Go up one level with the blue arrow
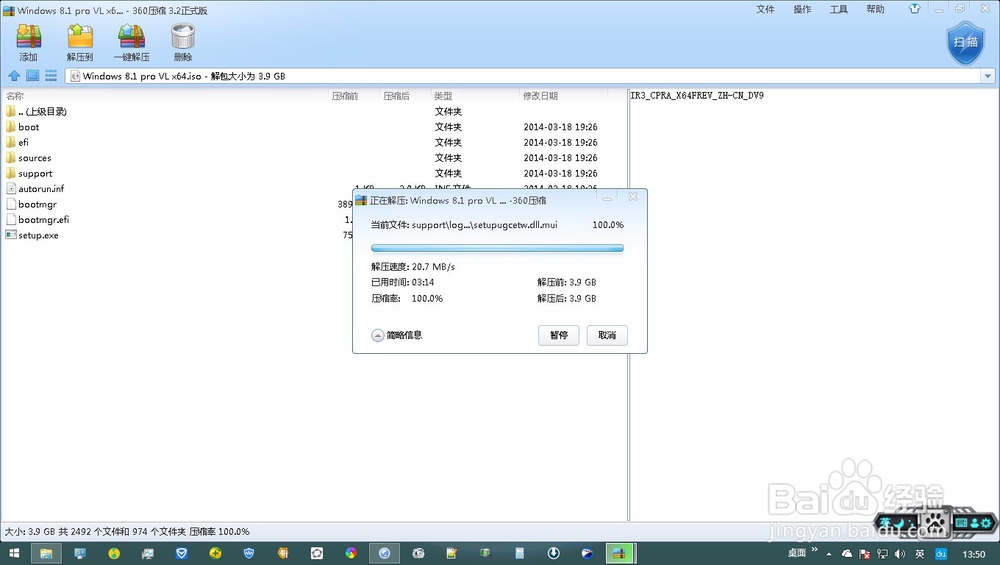1000x565 pixels. point(14,76)
